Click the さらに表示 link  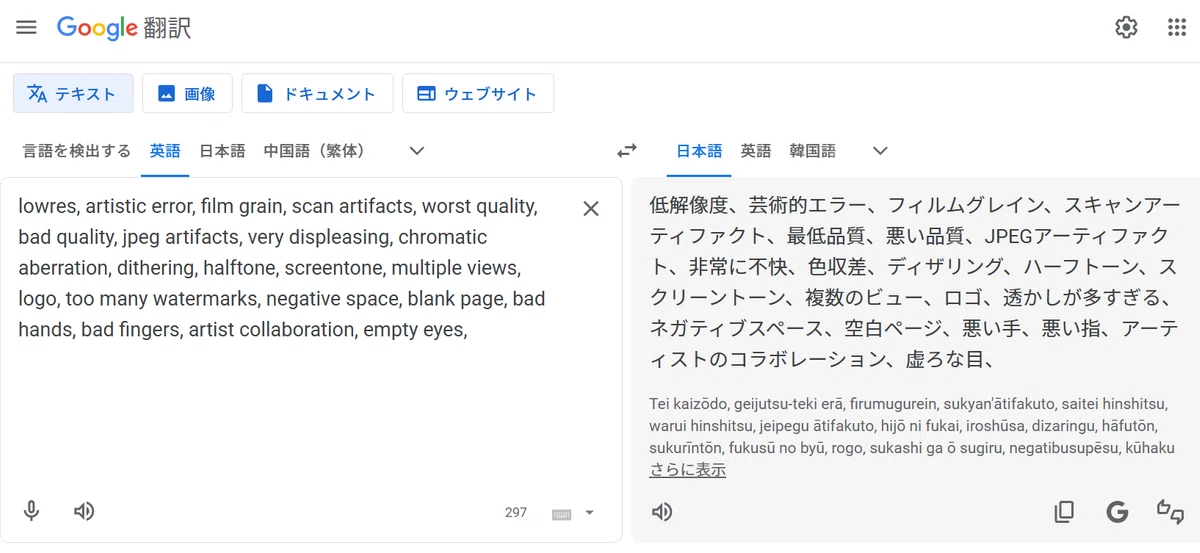coord(687,470)
